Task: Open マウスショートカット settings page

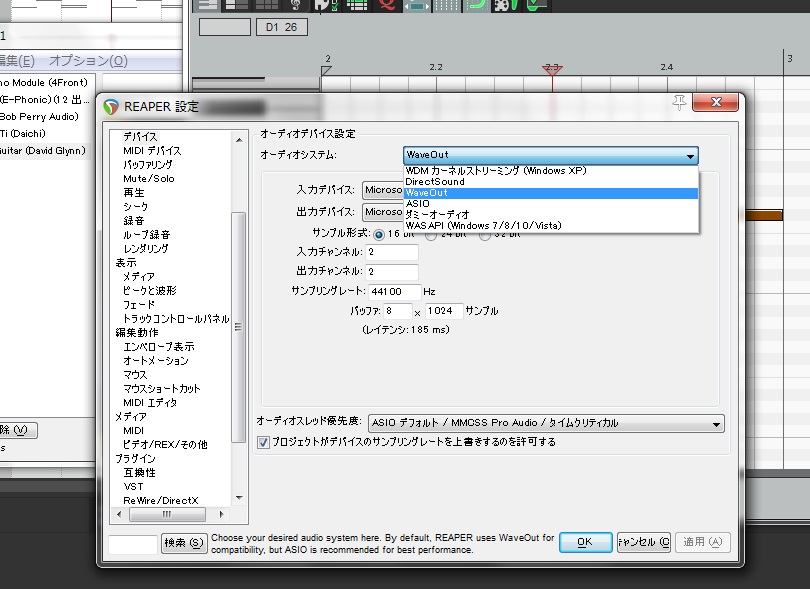Action: click(162, 389)
